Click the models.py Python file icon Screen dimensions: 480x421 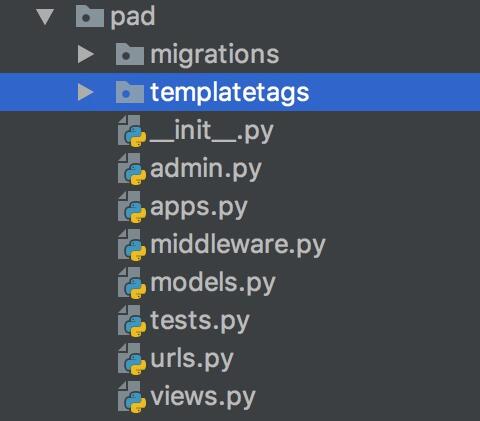point(132,283)
